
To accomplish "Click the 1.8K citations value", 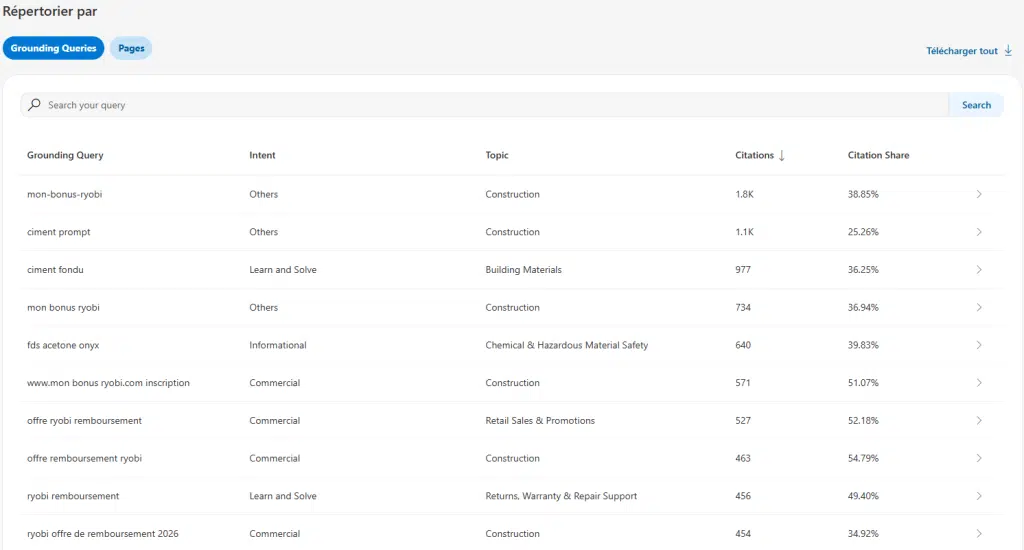I will pyautogui.click(x=744, y=194).
